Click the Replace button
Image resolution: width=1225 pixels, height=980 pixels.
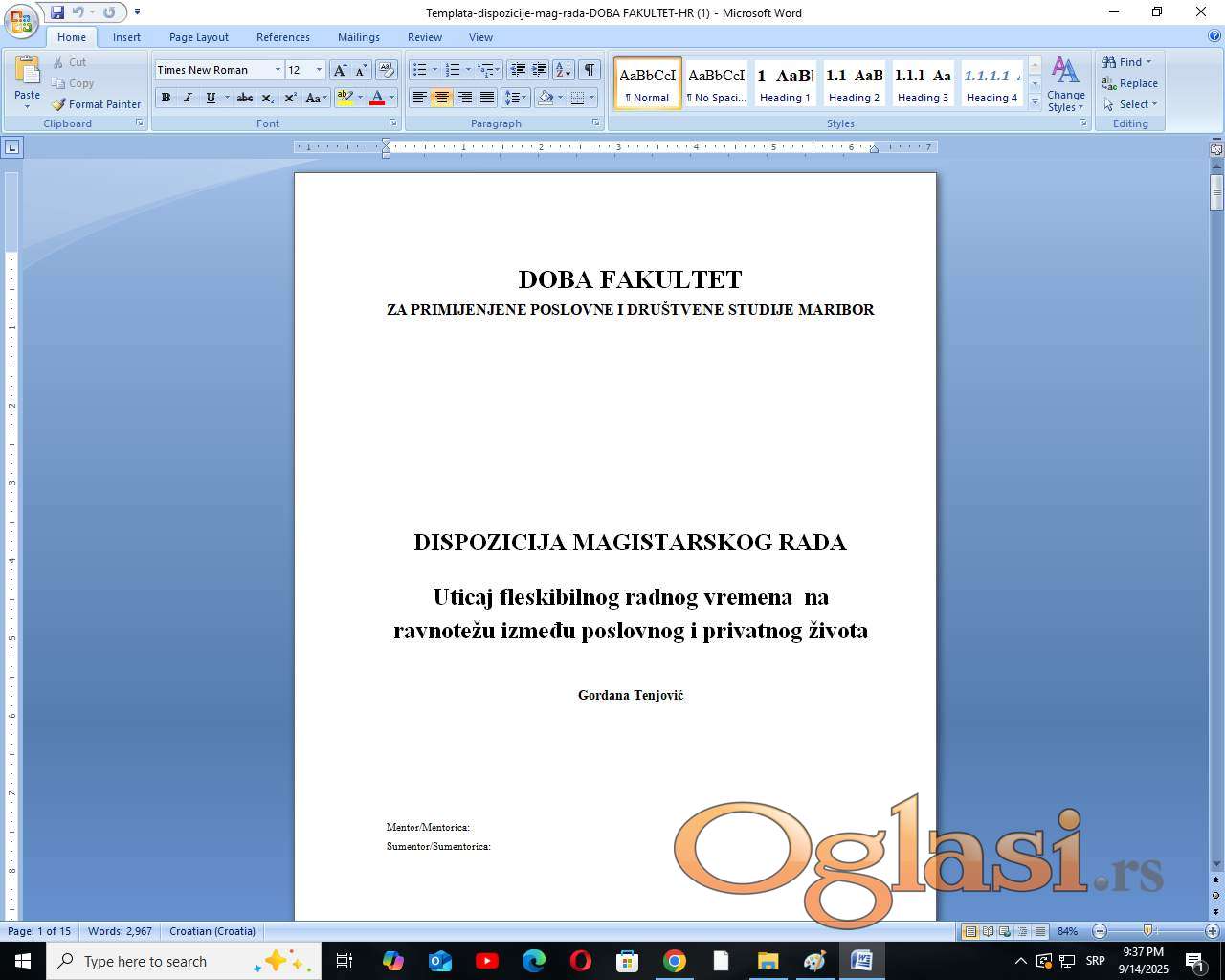tap(1130, 83)
